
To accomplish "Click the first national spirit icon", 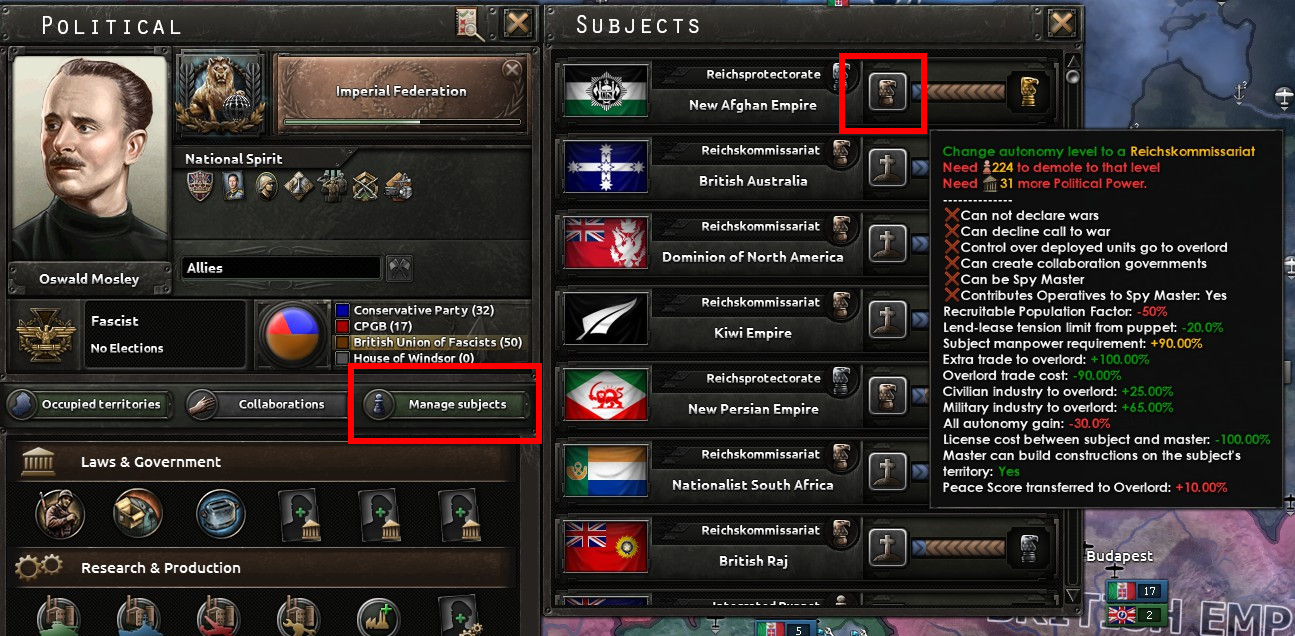I will [x=200, y=186].
